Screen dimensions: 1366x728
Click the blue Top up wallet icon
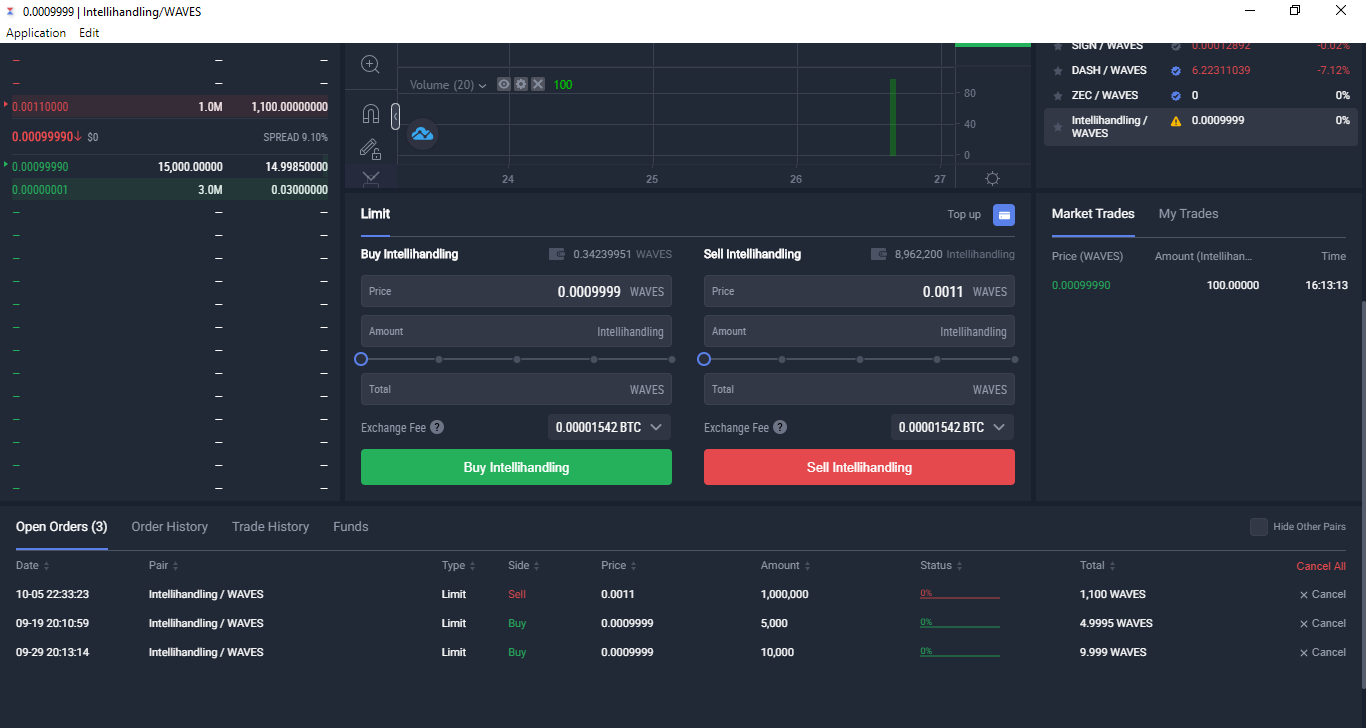click(x=1004, y=214)
